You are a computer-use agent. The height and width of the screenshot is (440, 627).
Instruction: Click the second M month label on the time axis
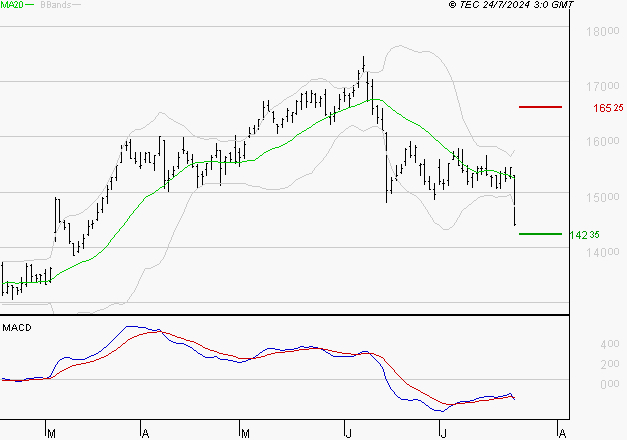pos(245,434)
